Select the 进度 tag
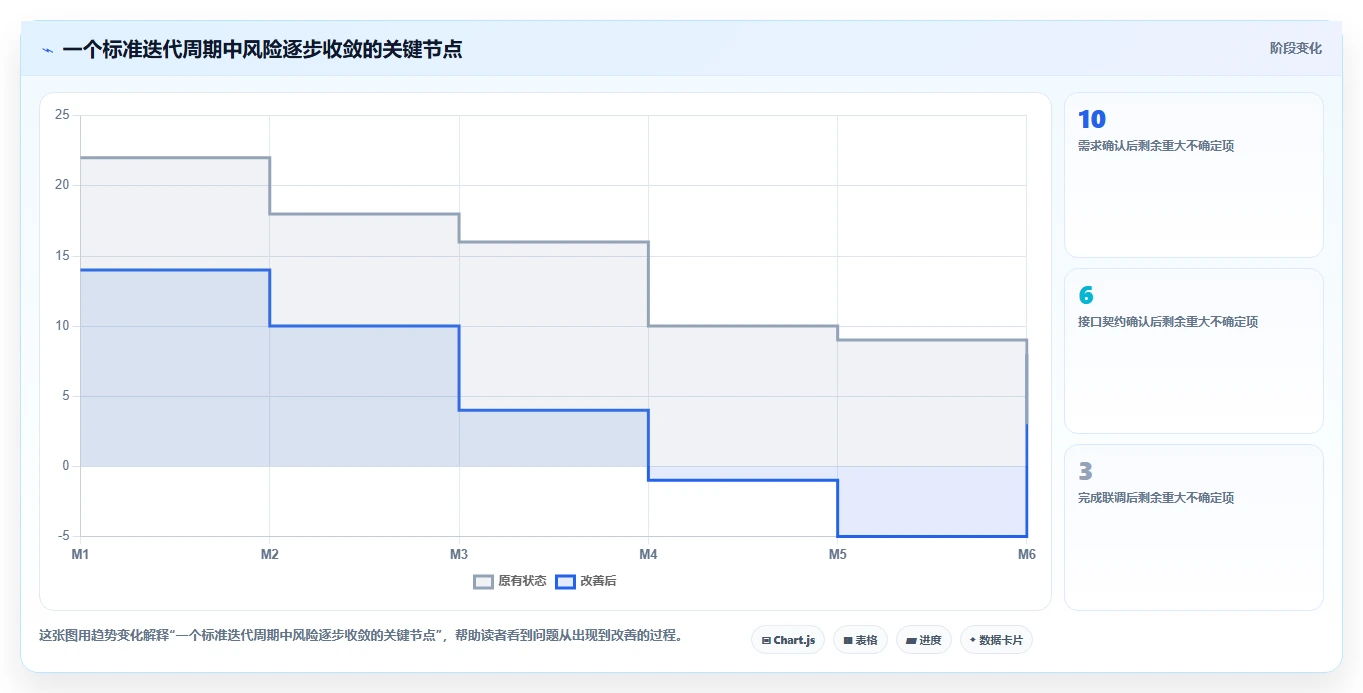This screenshot has width=1363, height=693. tap(923, 640)
